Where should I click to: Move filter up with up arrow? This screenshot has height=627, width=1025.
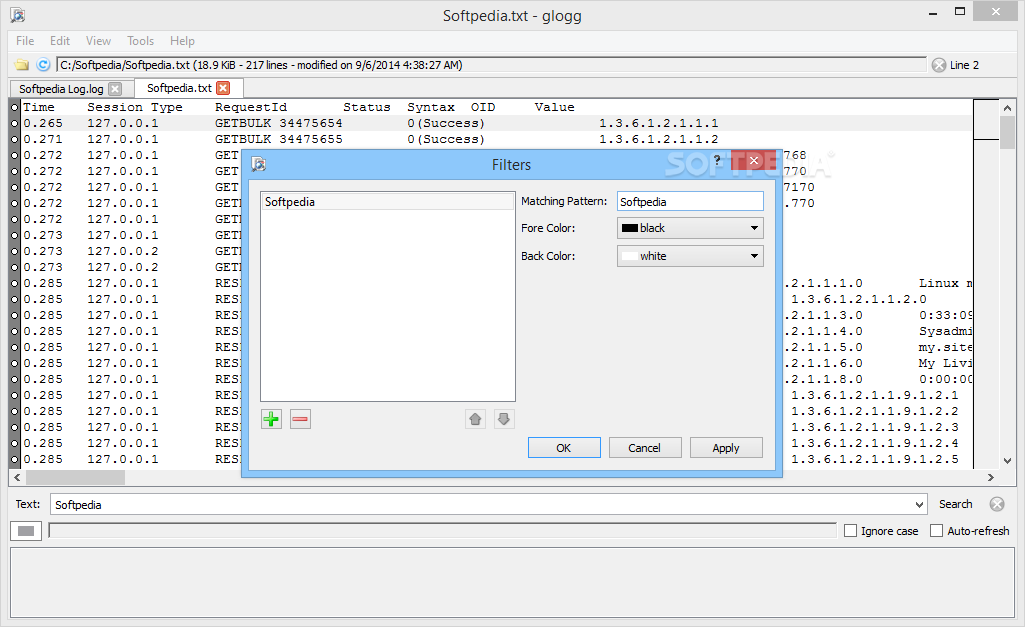point(475,419)
